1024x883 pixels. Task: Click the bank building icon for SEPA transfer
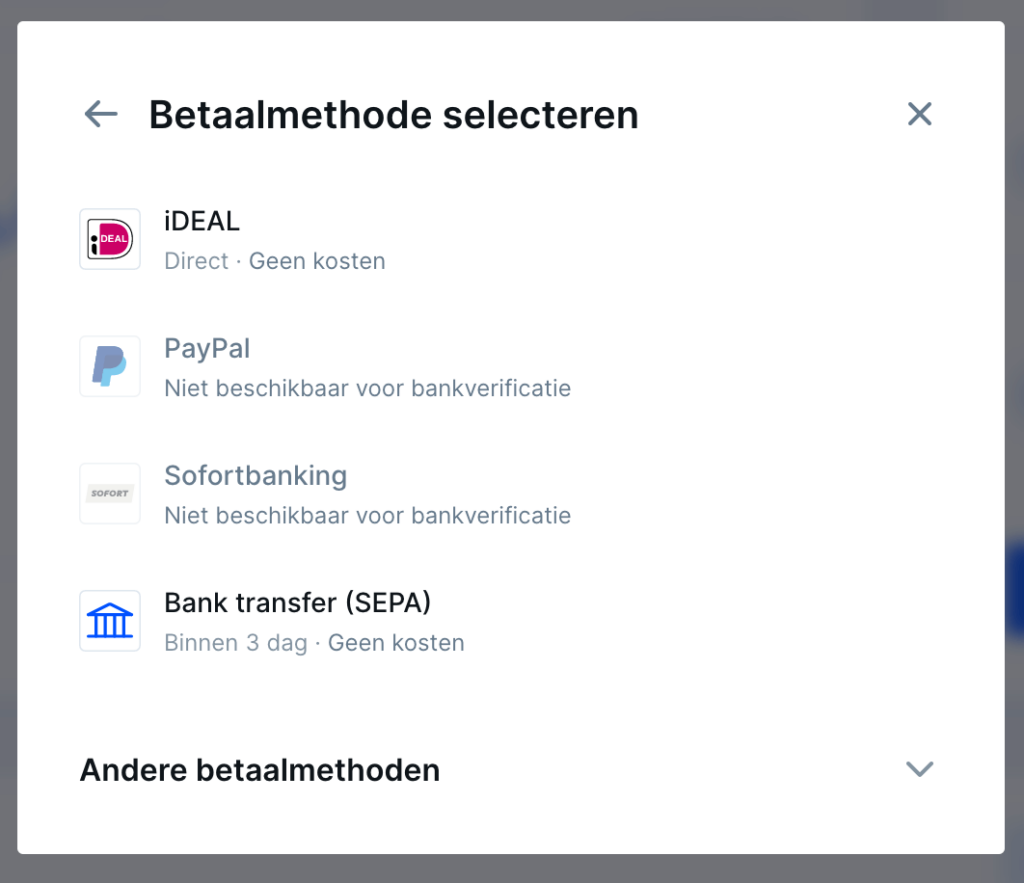pyautogui.click(x=109, y=621)
